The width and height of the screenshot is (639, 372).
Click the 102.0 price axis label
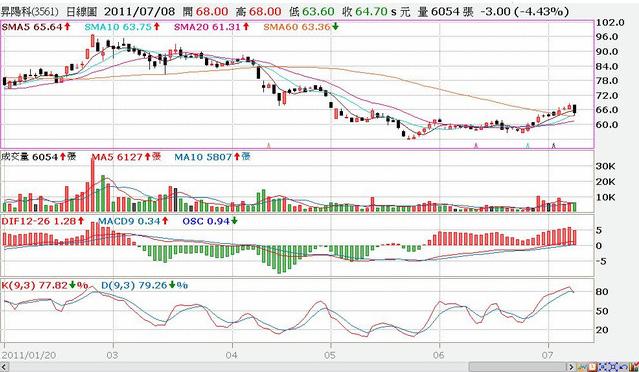click(x=610, y=22)
